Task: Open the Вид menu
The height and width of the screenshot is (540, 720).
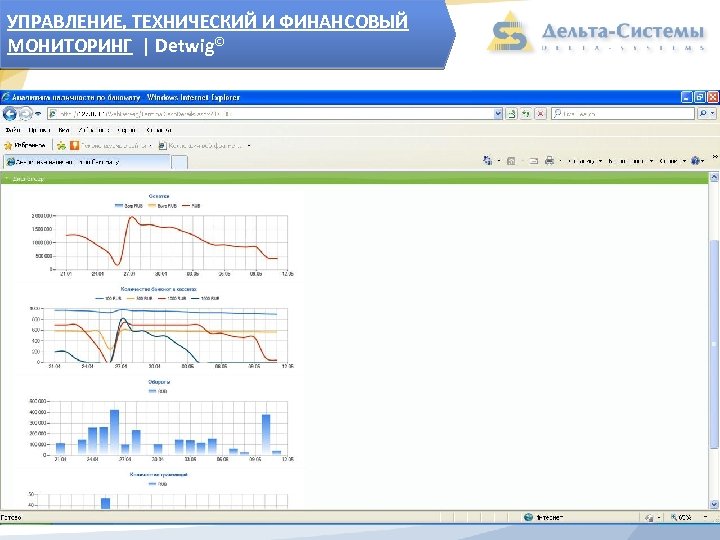Action: 64,130
